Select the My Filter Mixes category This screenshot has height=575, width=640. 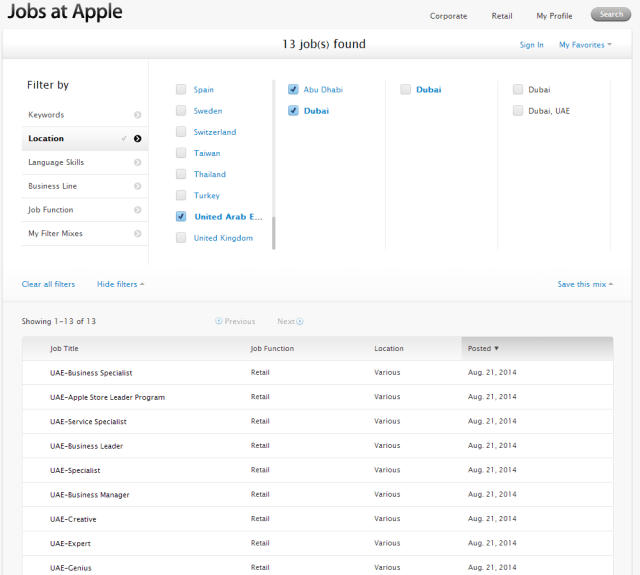tap(85, 233)
